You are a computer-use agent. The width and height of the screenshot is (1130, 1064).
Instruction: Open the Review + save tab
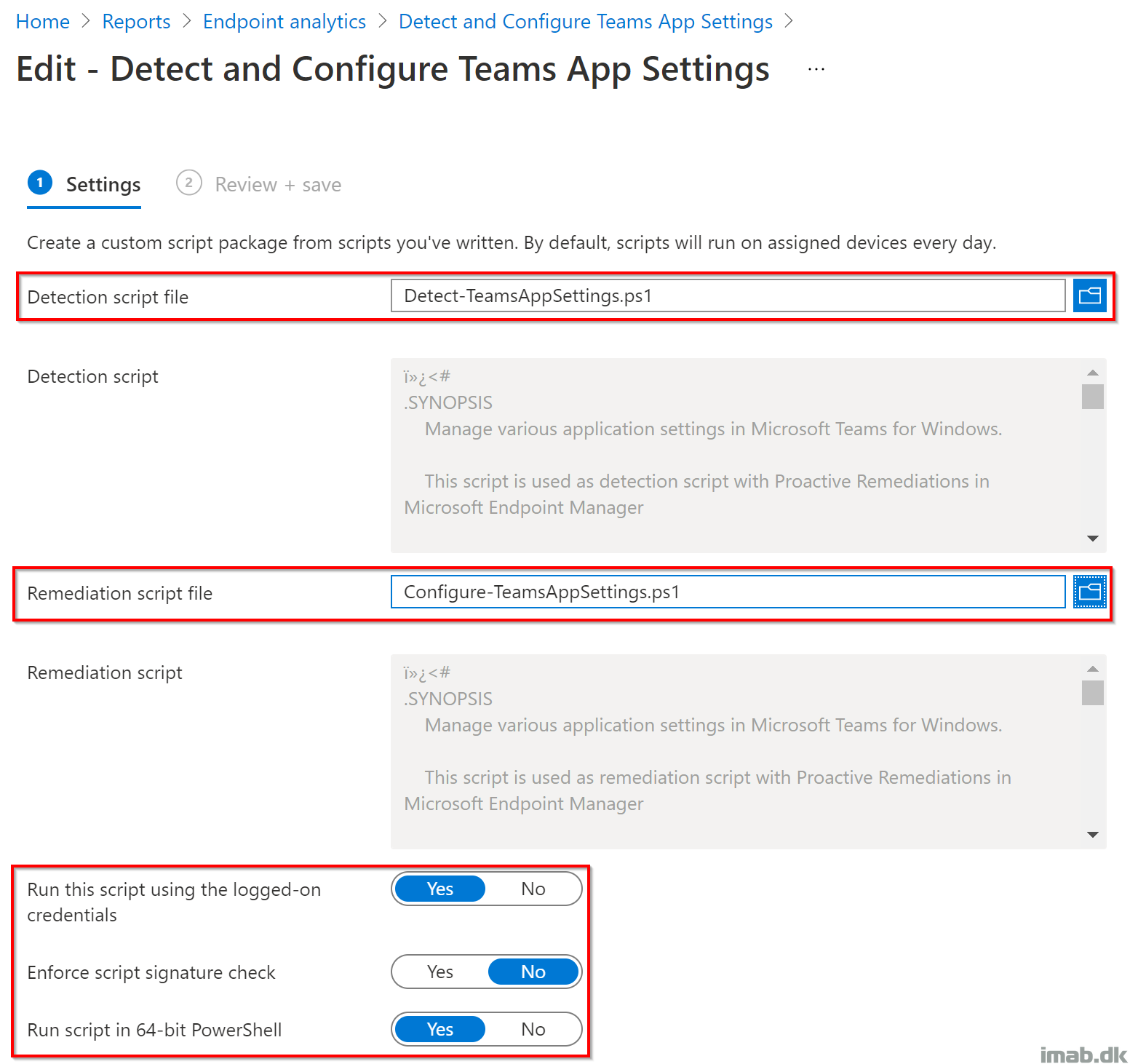259,185
